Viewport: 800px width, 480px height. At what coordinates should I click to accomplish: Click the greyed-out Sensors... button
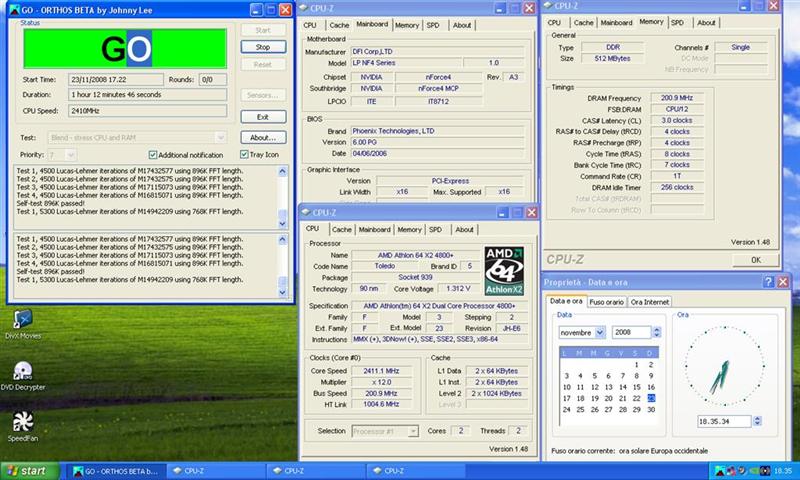[263, 95]
